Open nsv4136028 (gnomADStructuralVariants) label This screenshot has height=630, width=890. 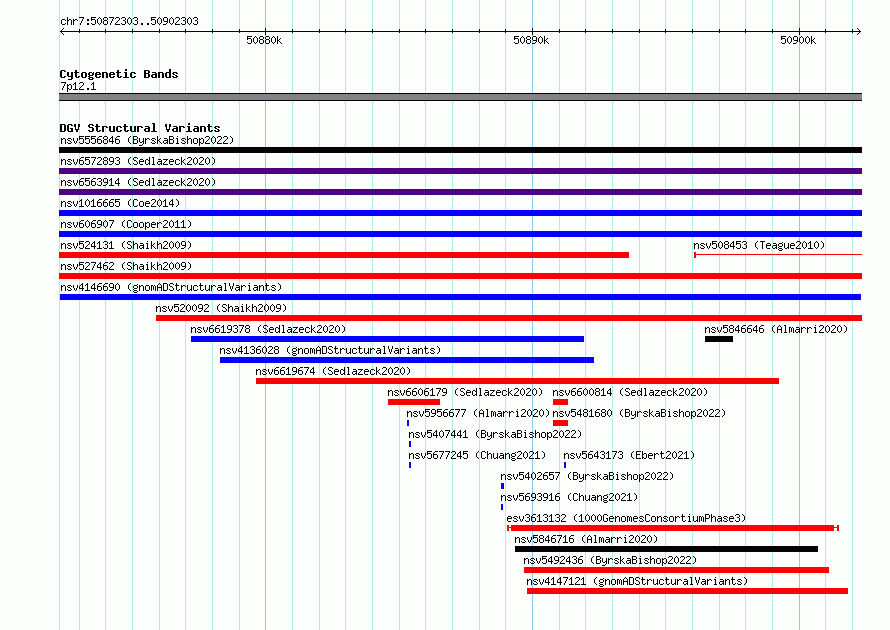[330, 350]
